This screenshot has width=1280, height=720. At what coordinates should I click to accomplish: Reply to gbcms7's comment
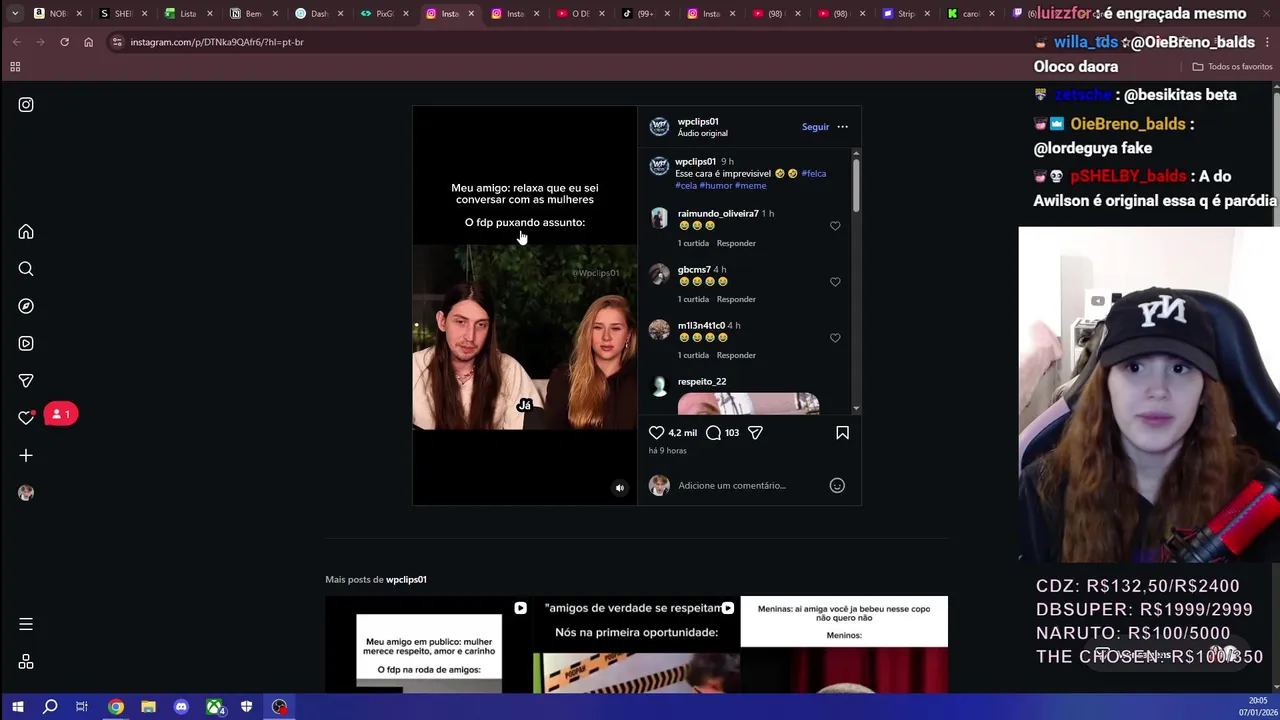click(736, 299)
